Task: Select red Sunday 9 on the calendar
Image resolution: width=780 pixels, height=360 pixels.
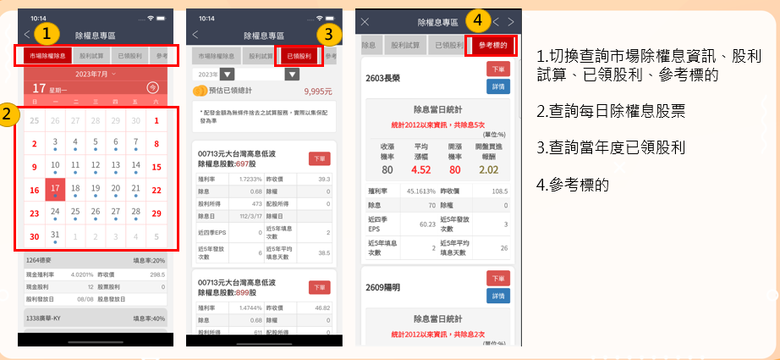Action: (x=34, y=167)
